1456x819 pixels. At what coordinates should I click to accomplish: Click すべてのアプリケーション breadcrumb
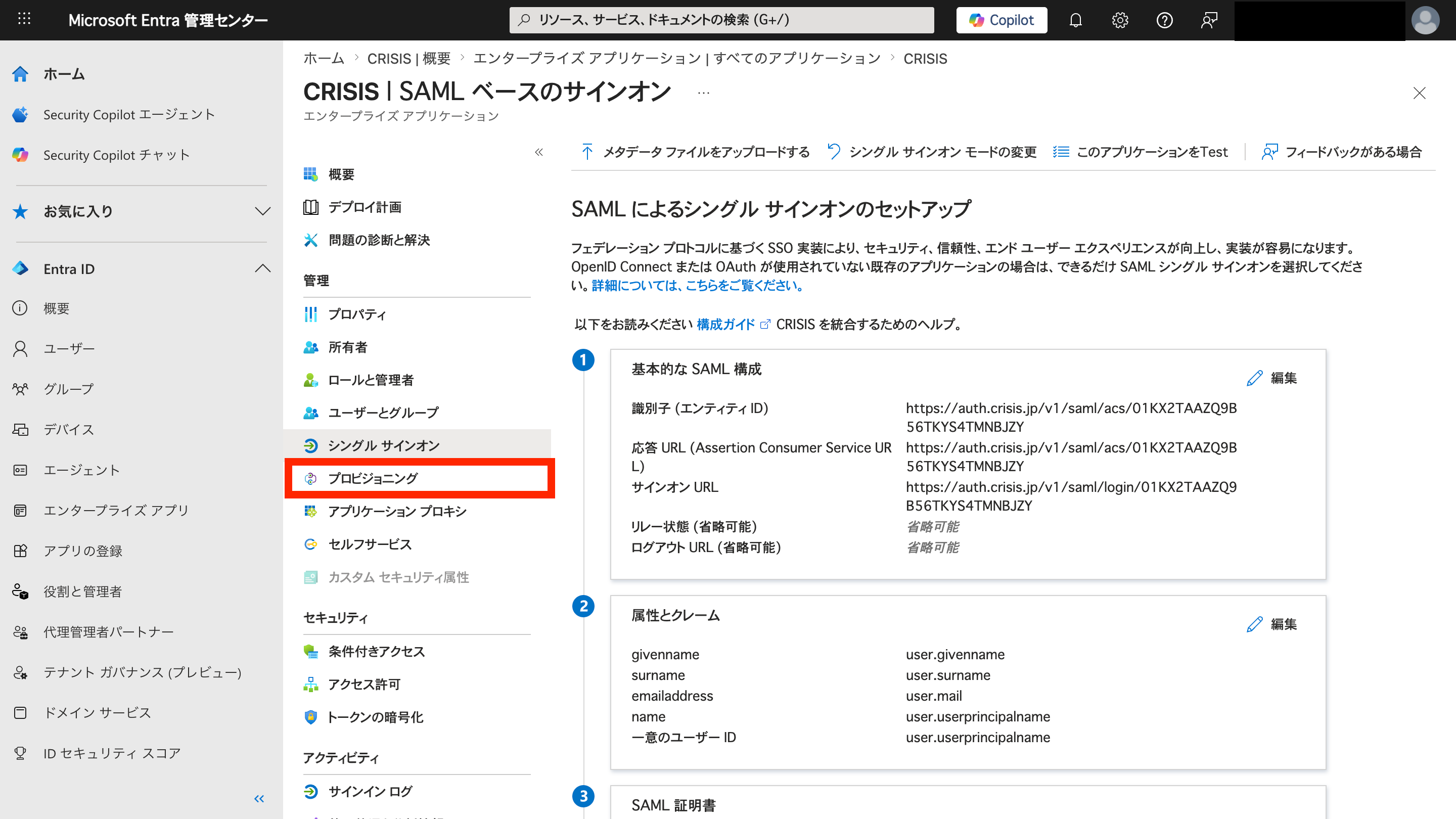pyautogui.click(x=676, y=58)
